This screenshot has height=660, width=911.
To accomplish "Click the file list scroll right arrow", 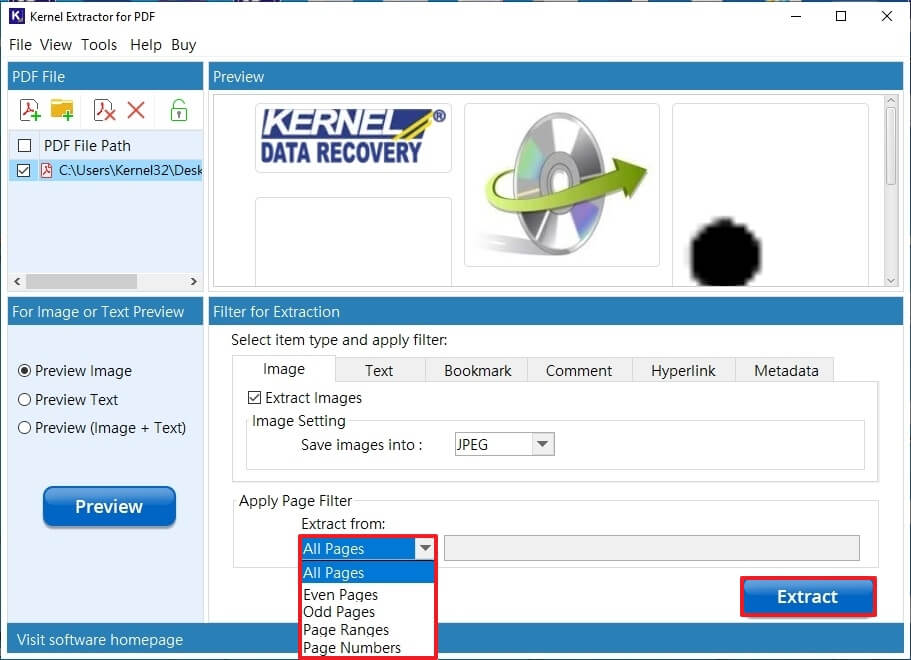I will [x=193, y=281].
